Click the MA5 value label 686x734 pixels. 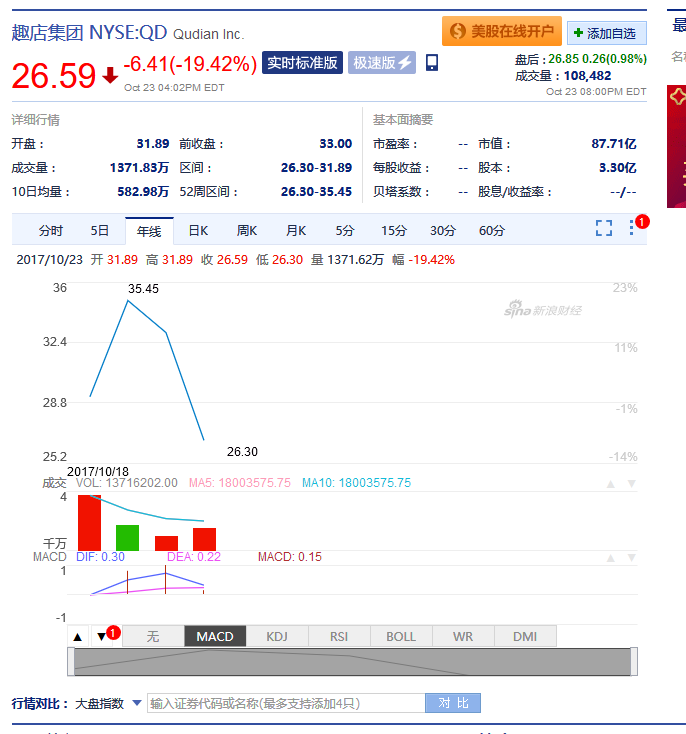point(239,483)
